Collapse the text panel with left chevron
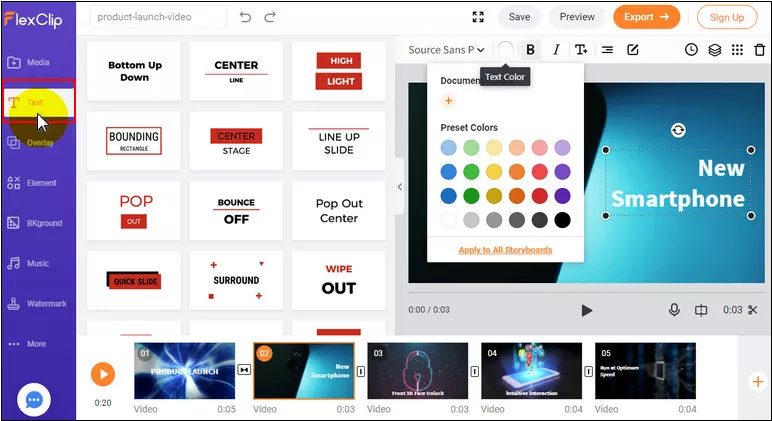 point(400,187)
